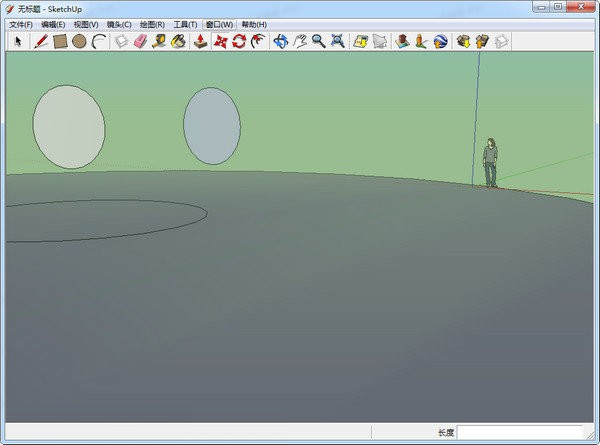Select the Paint Bucket tool
Viewport: 600px width, 445px height.
(x=178, y=41)
